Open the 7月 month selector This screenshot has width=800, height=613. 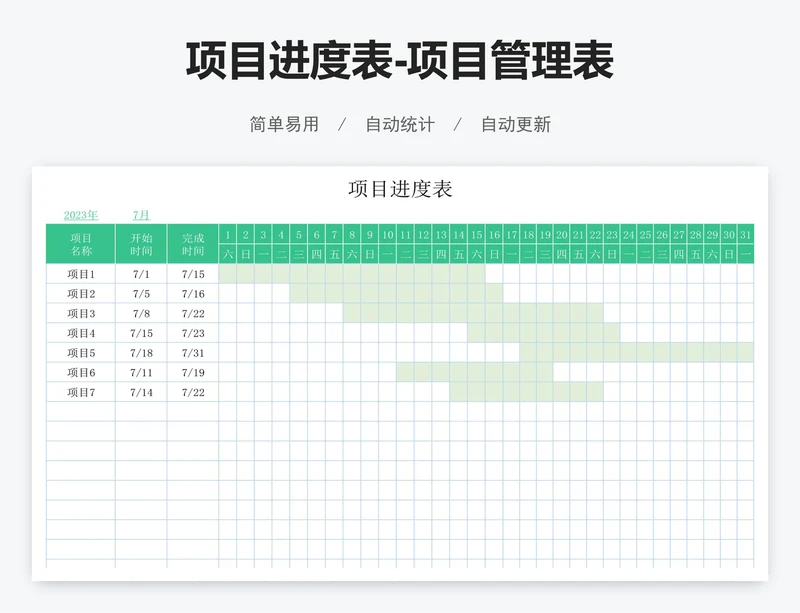(x=140, y=214)
